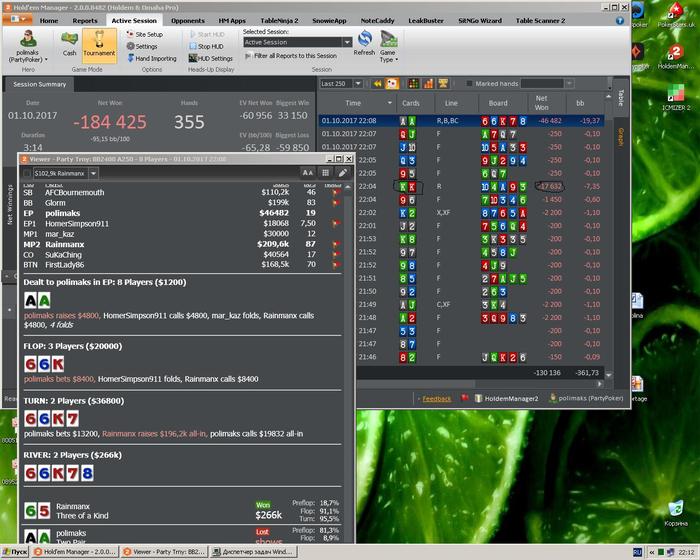Switch to Cash game mode
700x560 pixels.
coord(69,44)
